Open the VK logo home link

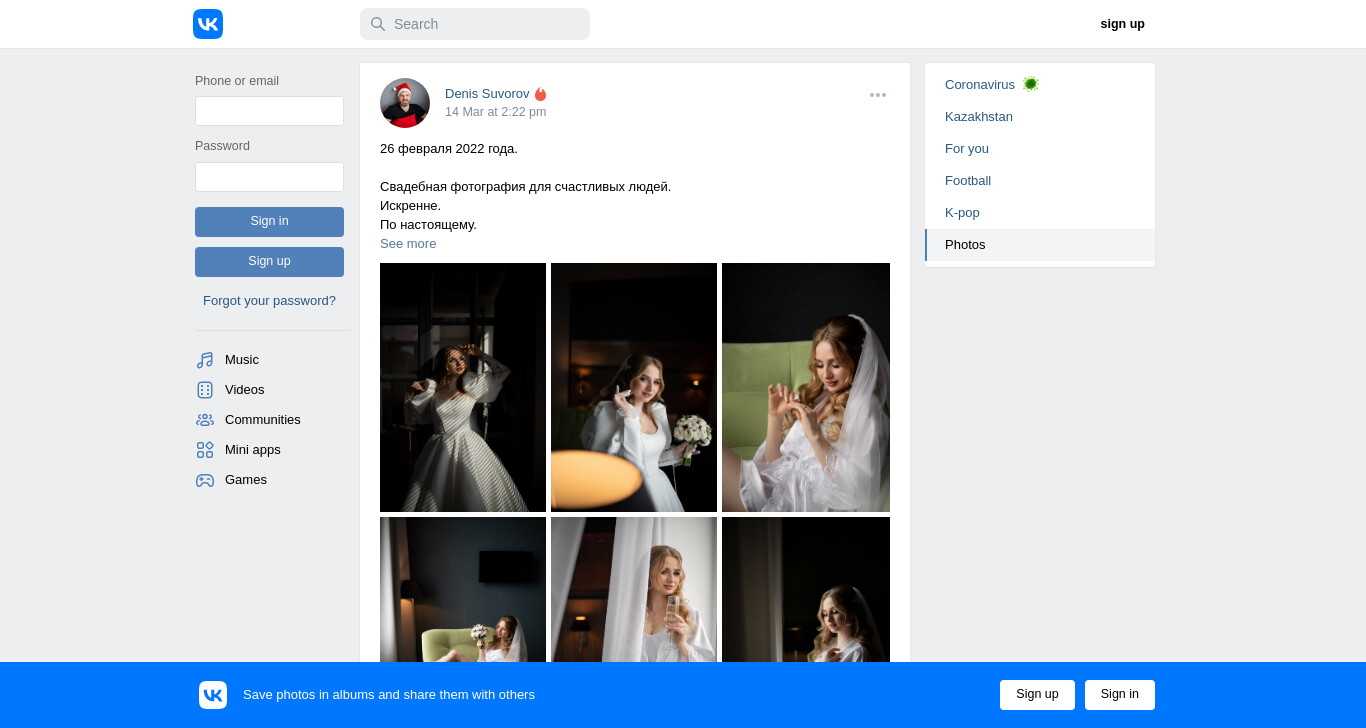pyautogui.click(x=208, y=24)
